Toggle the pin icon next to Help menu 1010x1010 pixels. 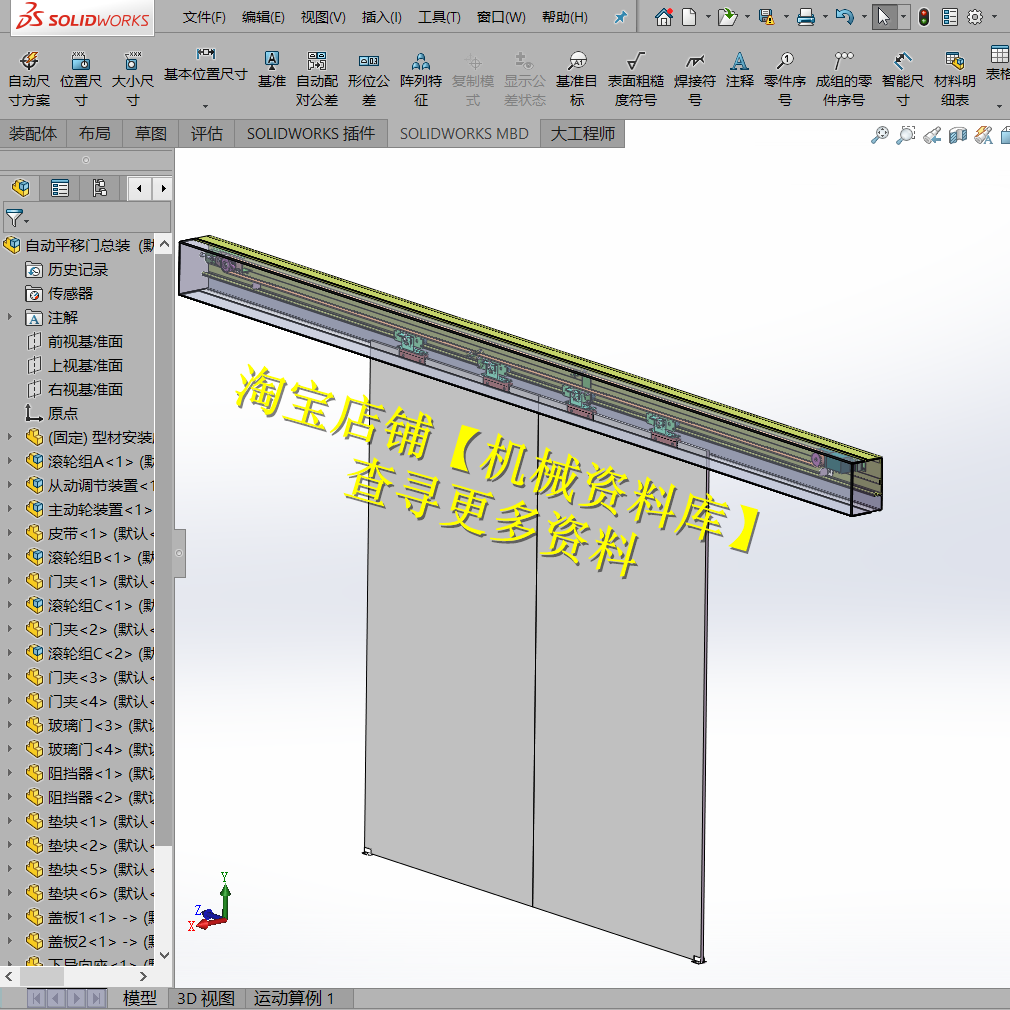[620, 17]
